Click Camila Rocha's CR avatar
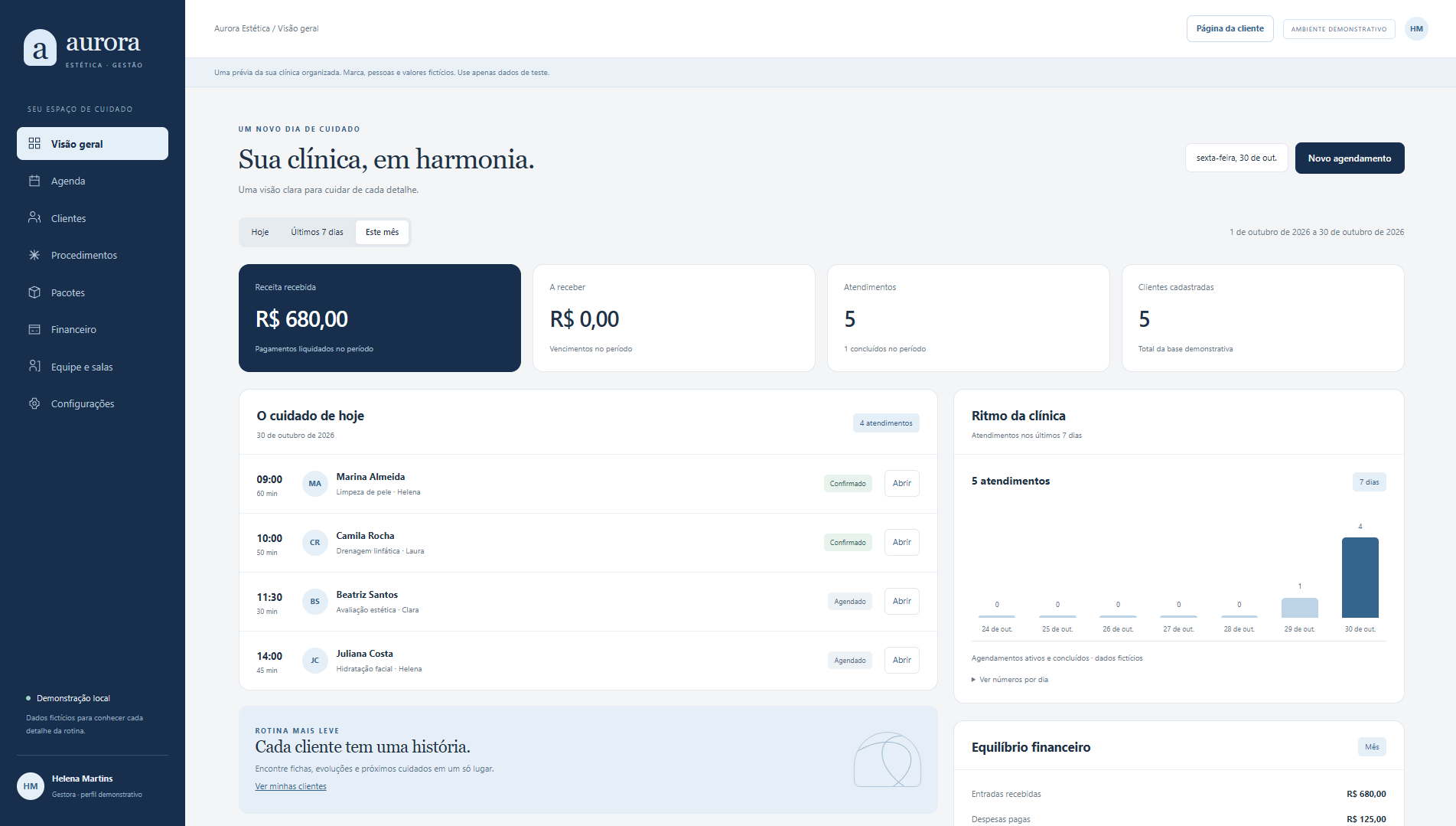1456x826 pixels. pyautogui.click(x=315, y=543)
